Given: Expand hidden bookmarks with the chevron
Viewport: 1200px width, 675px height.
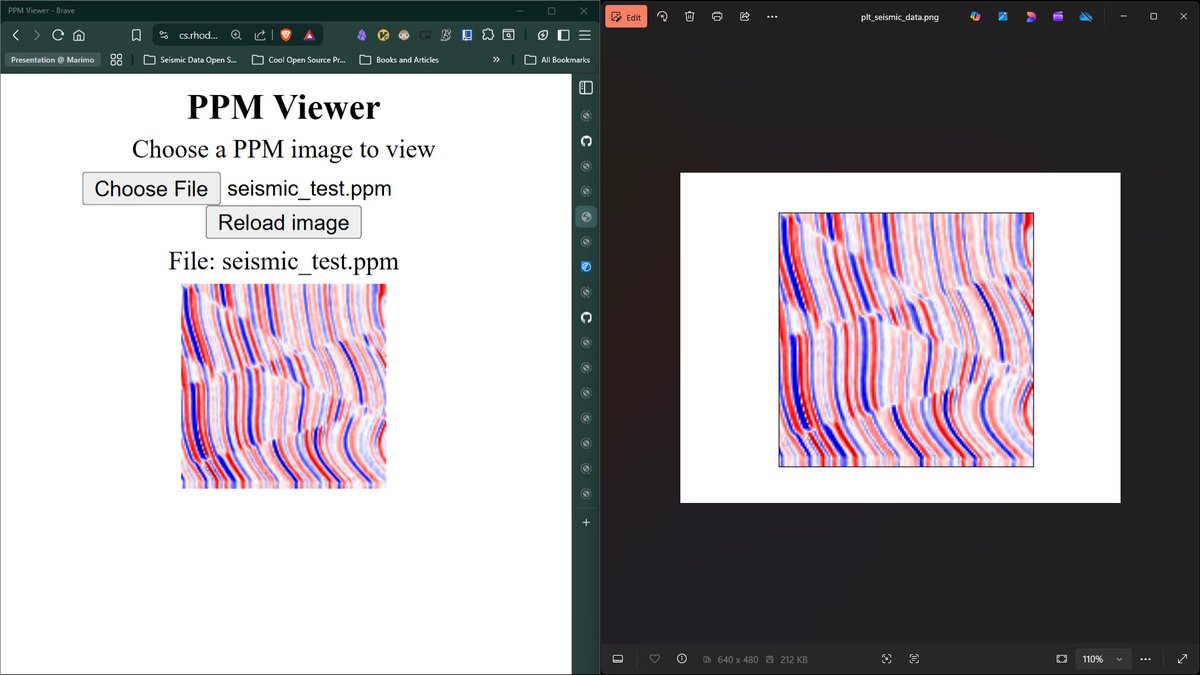Looking at the screenshot, I should [497, 59].
